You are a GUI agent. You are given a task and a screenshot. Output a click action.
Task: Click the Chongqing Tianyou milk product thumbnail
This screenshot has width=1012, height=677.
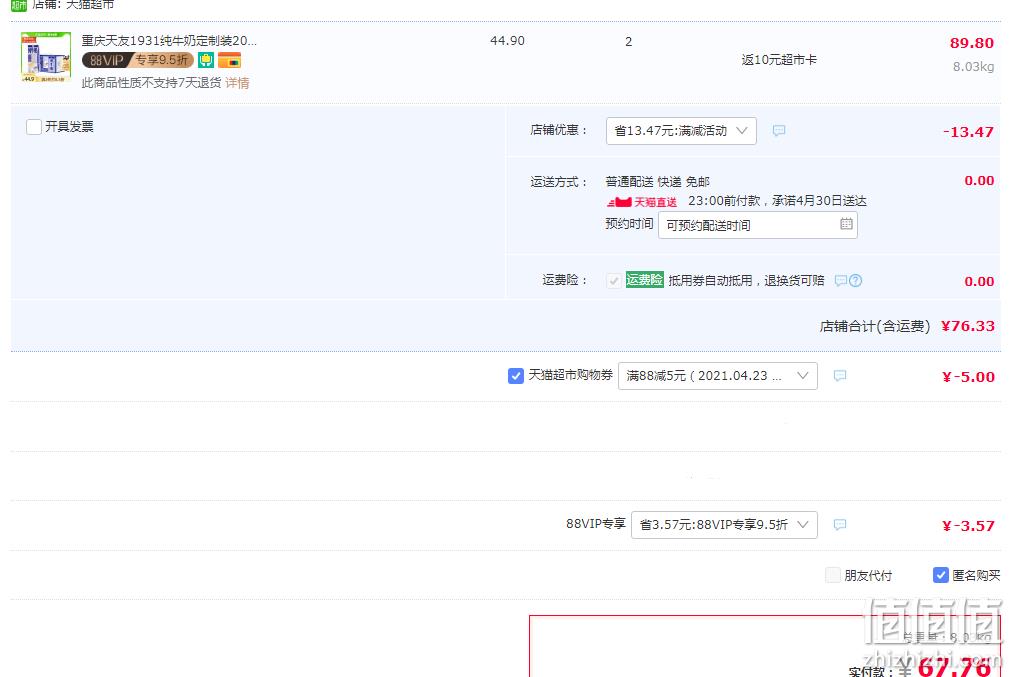click(46, 56)
